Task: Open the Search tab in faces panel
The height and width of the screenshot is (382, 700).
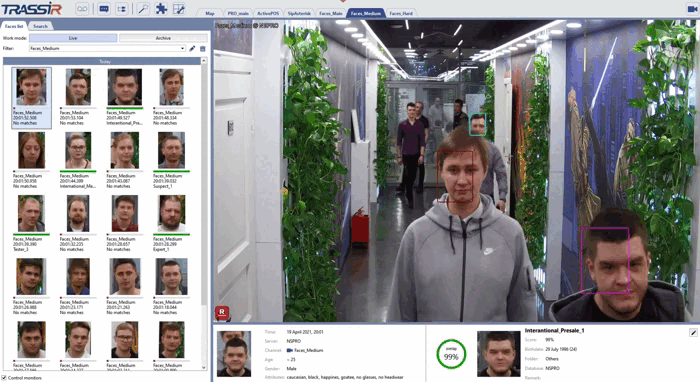Action: pyautogui.click(x=40, y=26)
